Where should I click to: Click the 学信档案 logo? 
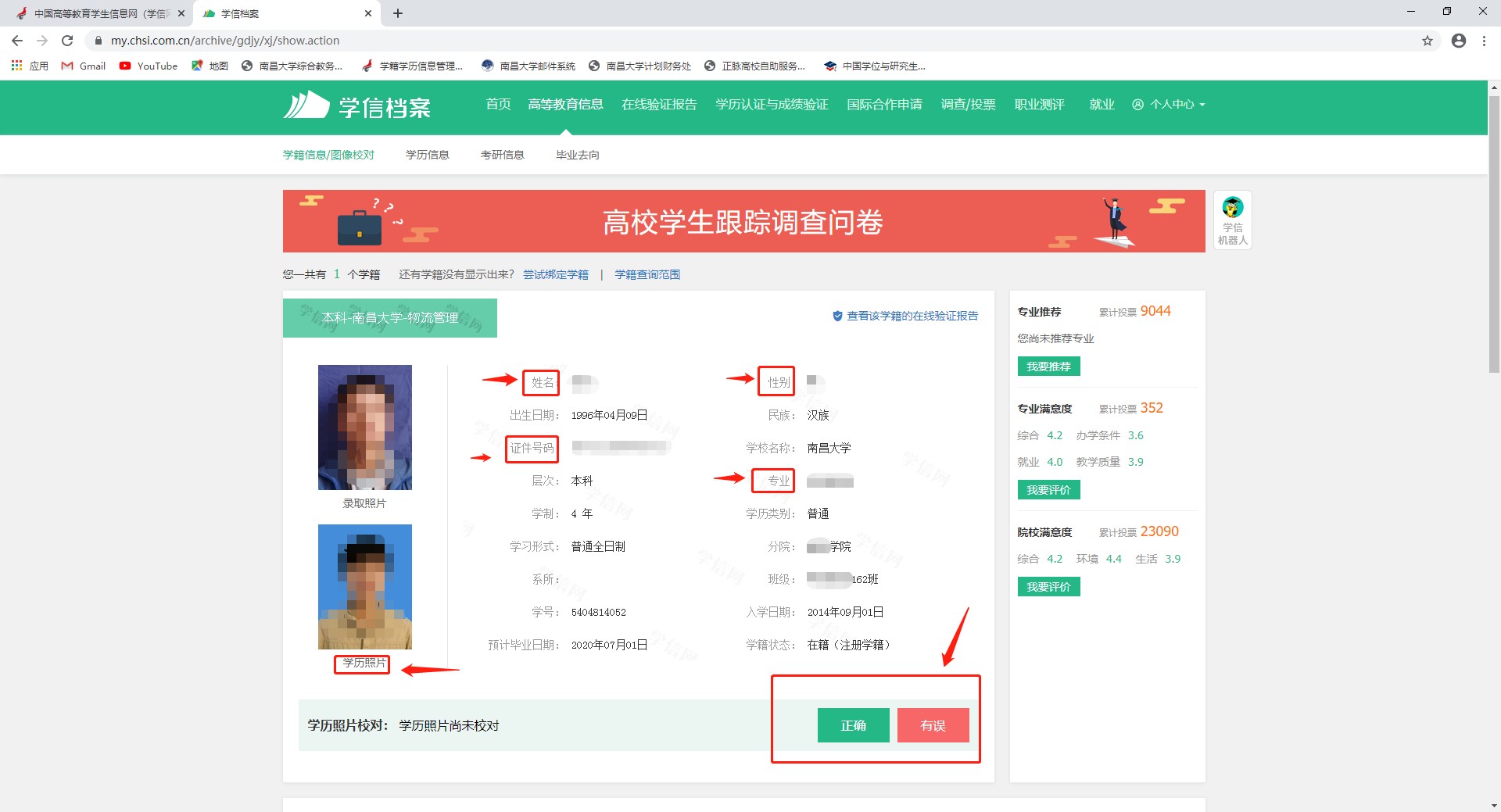pyautogui.click(x=357, y=106)
